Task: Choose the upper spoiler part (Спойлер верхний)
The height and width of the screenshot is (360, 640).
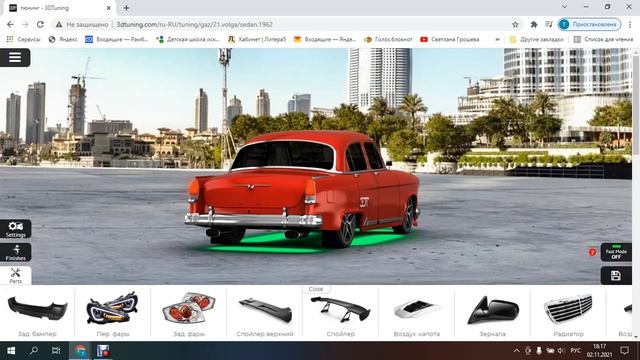Action: (264, 313)
